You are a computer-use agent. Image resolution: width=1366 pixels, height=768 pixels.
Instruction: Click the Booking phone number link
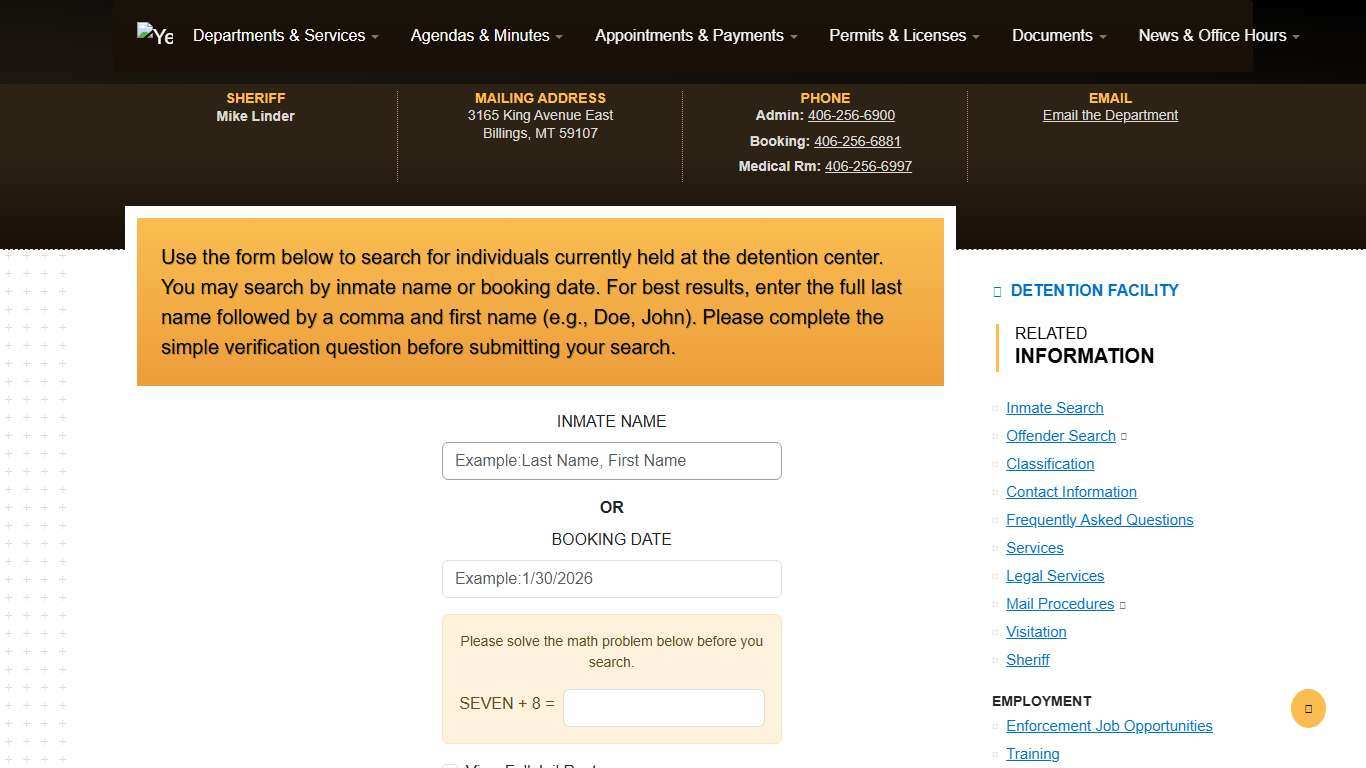pos(857,141)
